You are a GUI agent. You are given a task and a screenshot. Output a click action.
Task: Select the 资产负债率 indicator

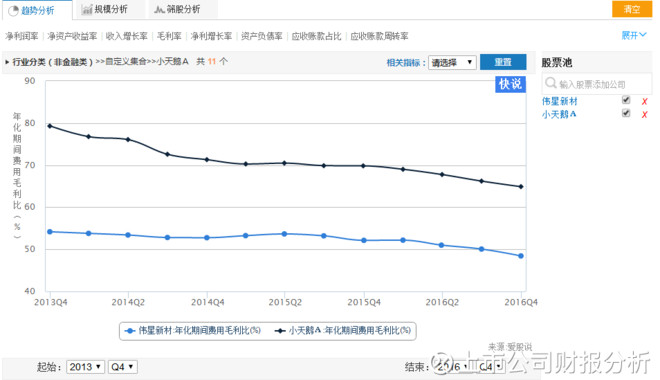click(x=261, y=36)
